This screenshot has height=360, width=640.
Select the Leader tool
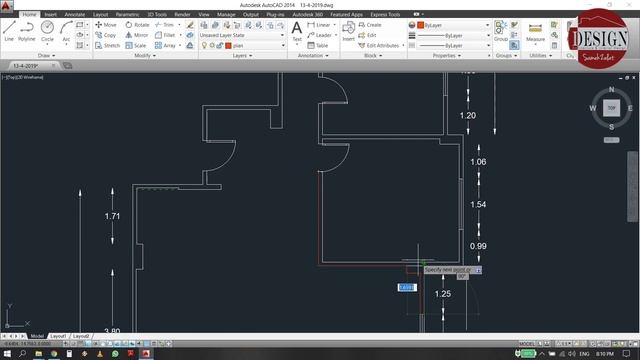(319, 35)
